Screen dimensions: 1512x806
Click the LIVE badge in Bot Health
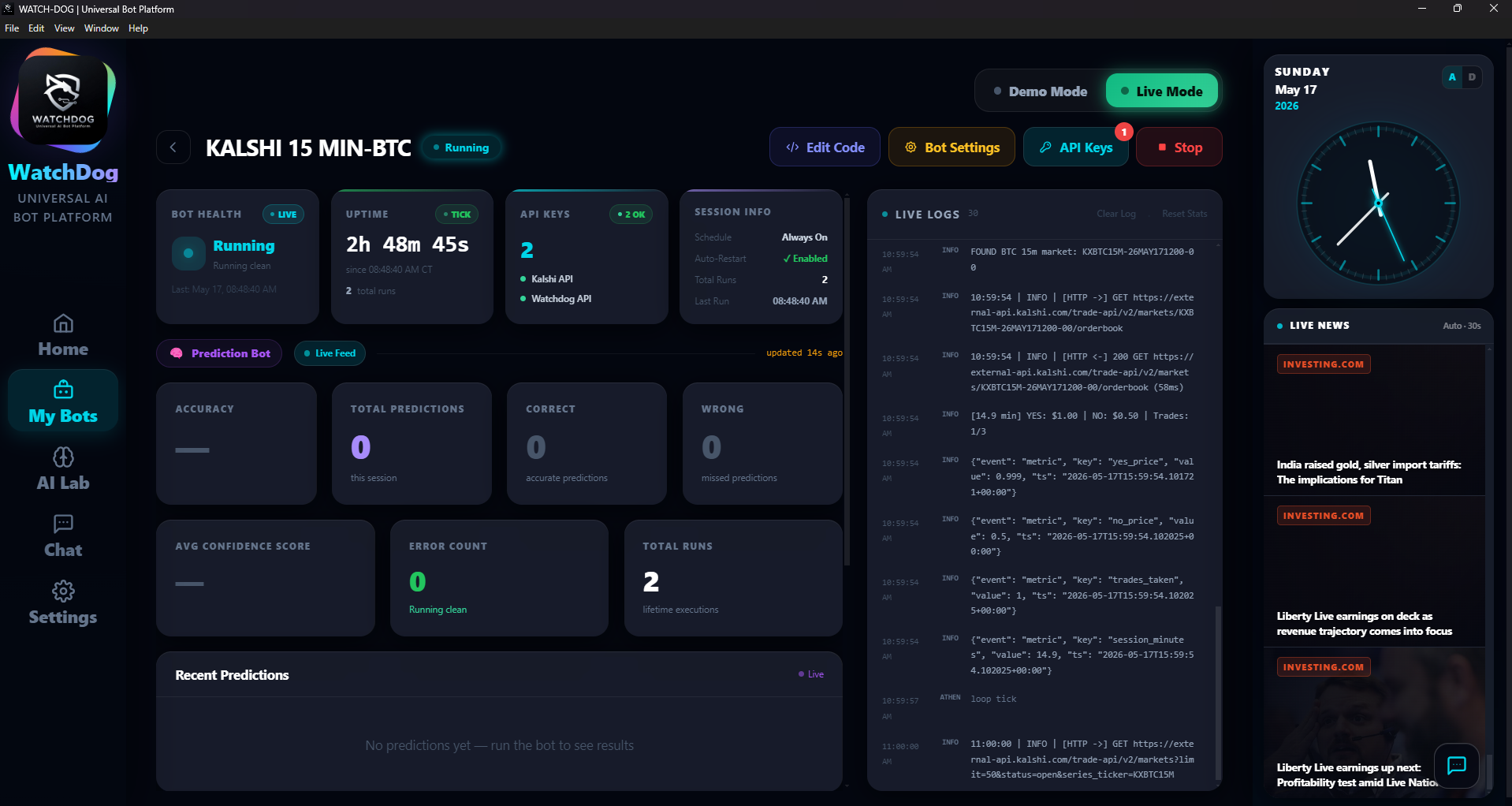pos(283,215)
